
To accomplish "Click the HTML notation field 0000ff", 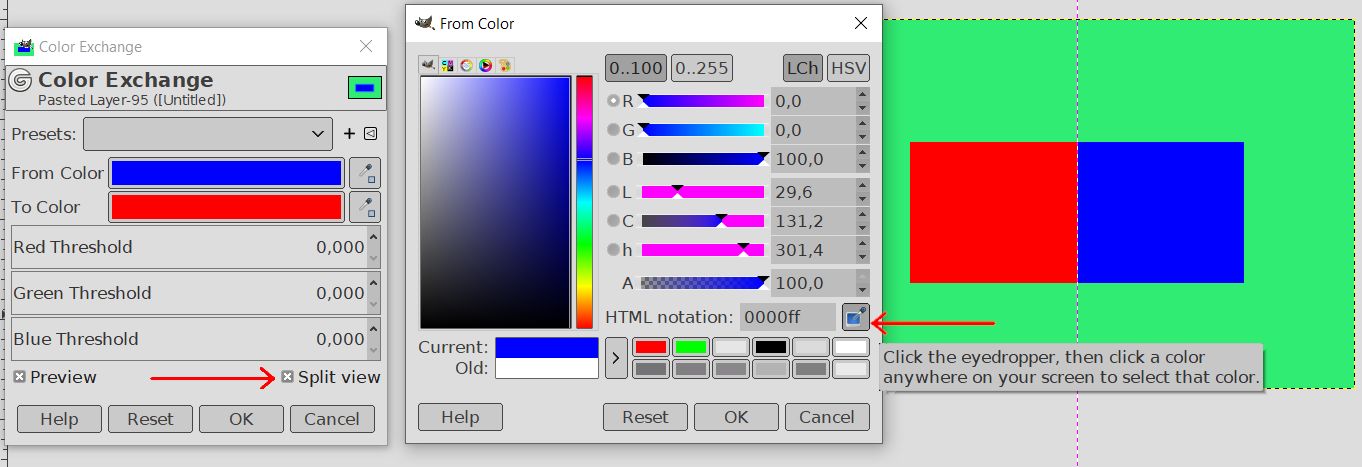I will click(788, 317).
